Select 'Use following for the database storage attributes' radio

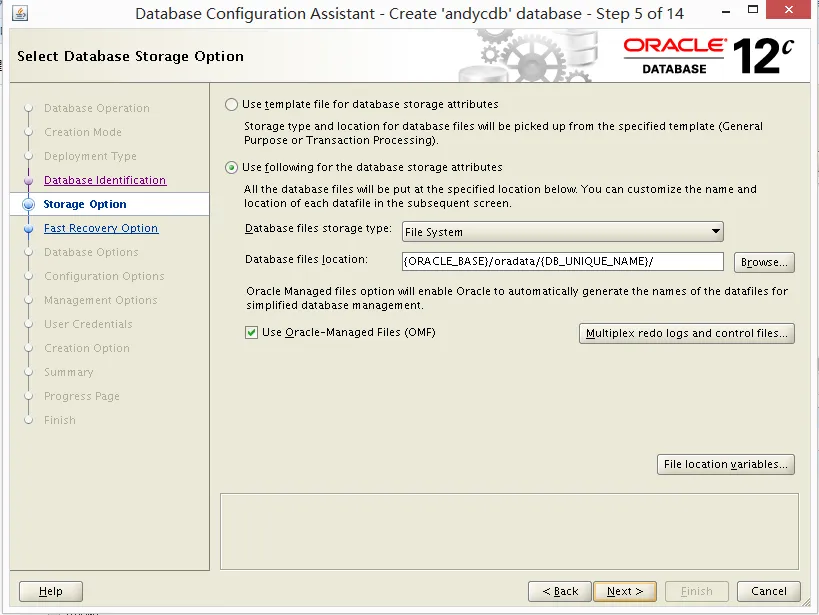231,168
